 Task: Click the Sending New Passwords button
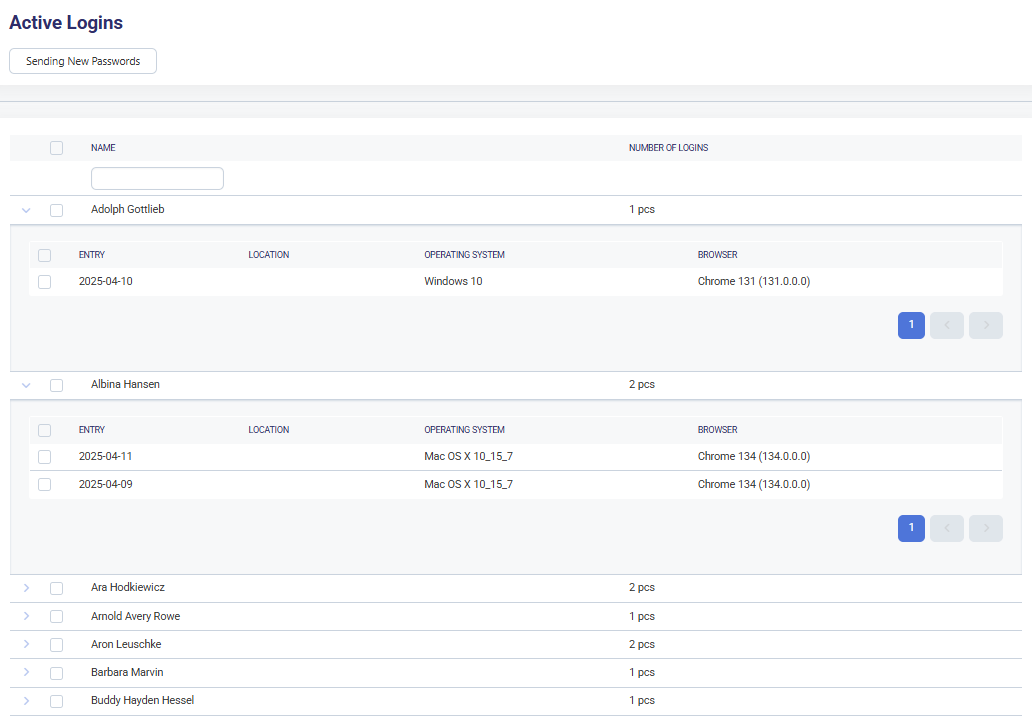click(83, 61)
